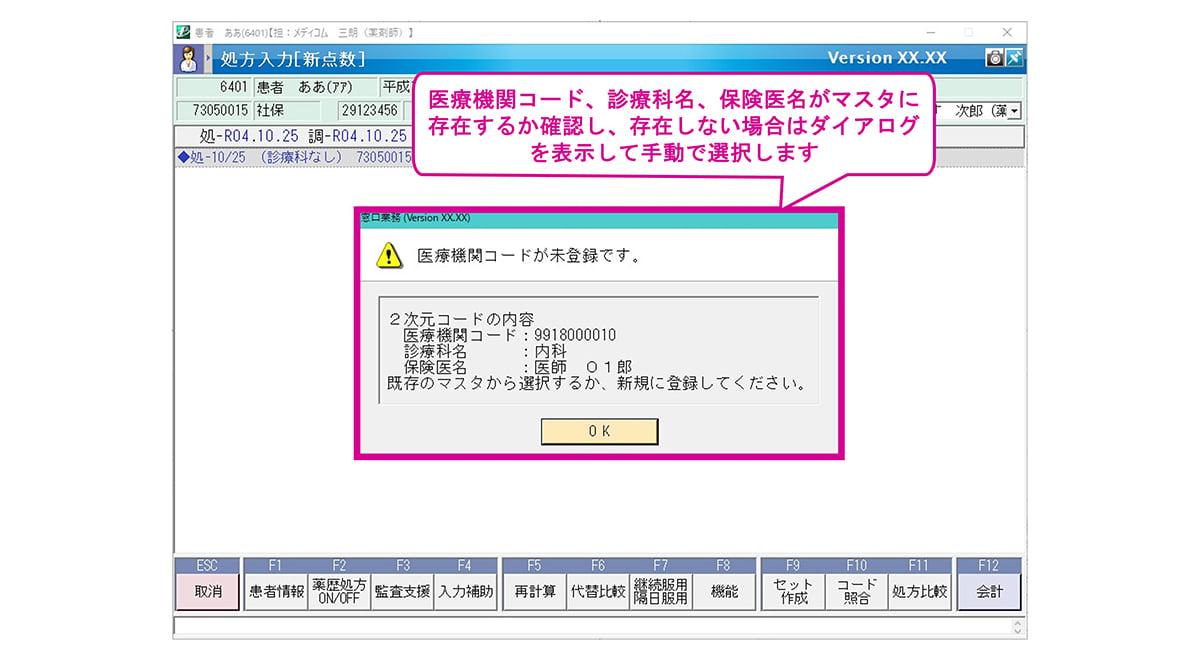Click the 再計算 recalculate button

(x=534, y=592)
